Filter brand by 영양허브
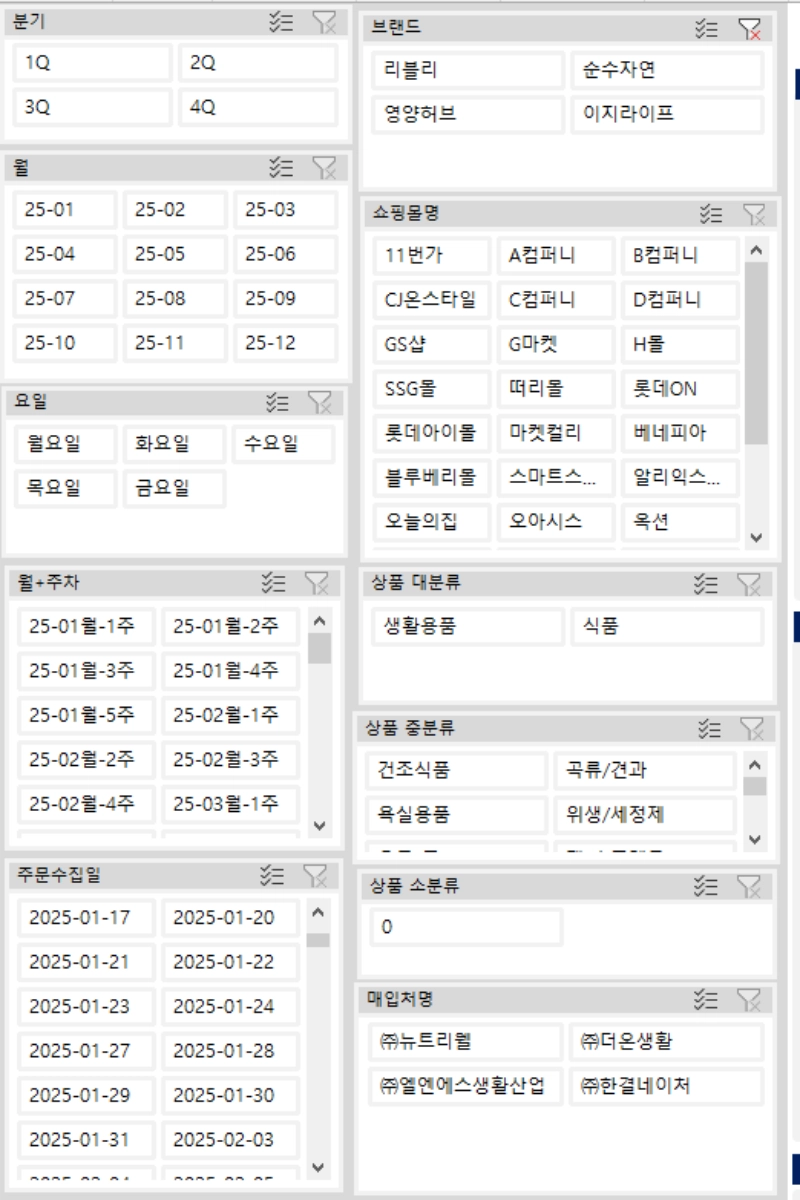Viewport: 800px width, 1200px height. click(x=468, y=114)
